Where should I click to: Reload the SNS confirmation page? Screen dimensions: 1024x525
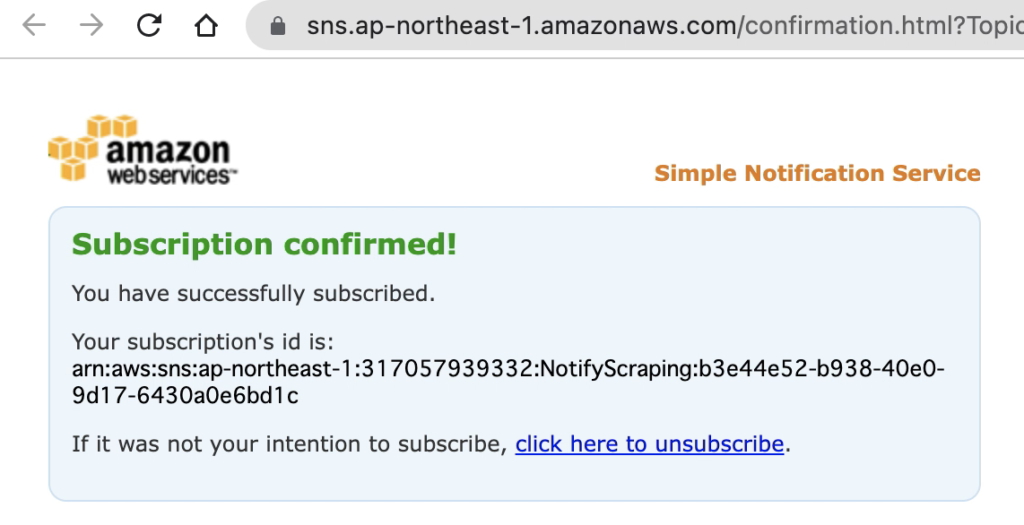point(149,25)
